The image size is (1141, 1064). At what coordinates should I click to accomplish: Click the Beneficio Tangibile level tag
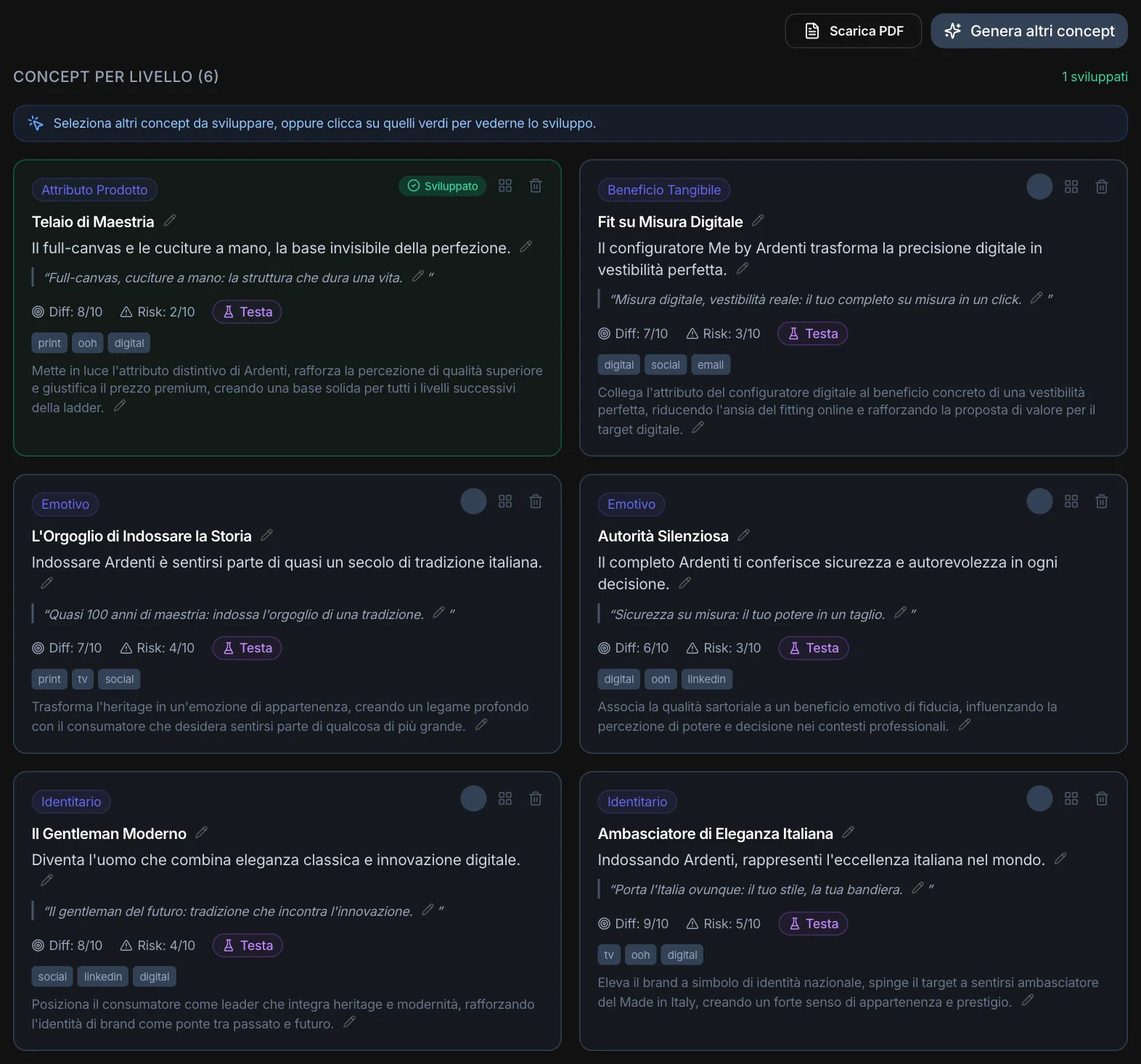pyautogui.click(x=664, y=190)
